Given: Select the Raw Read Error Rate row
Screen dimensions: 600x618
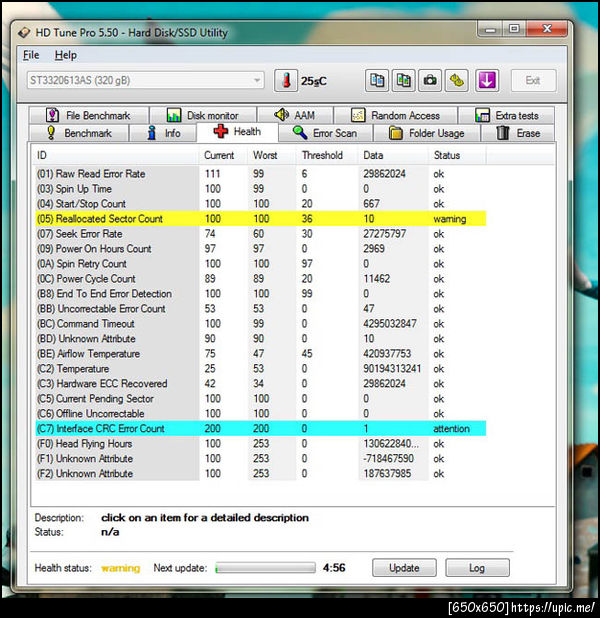Looking at the screenshot, I should [261, 174].
